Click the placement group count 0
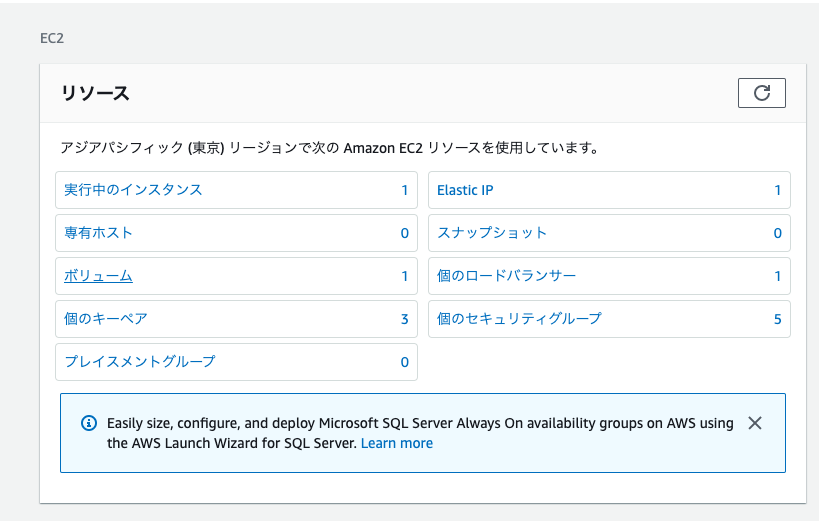819x521 pixels. click(405, 362)
